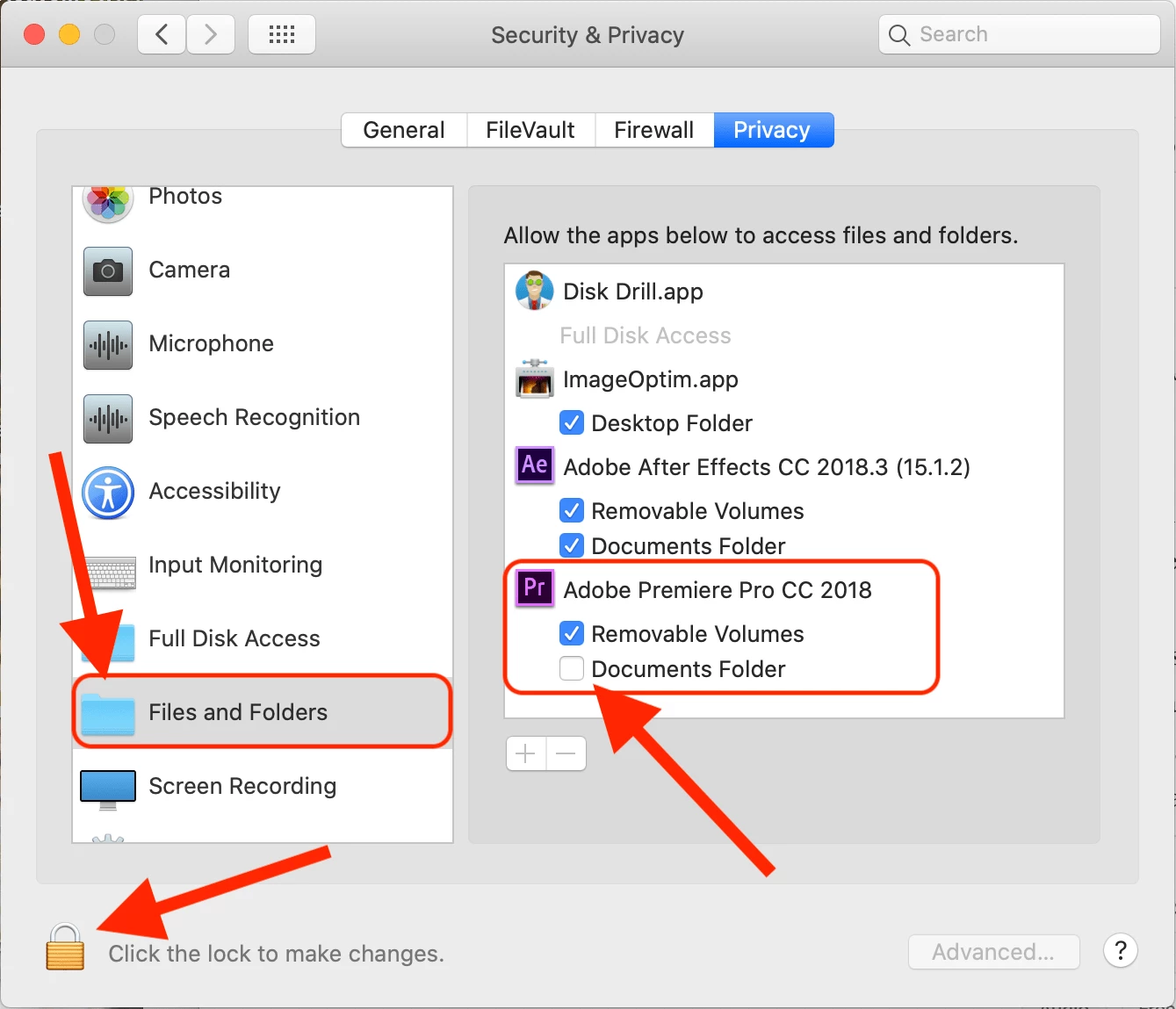Minimize window with yellow button
This screenshot has width=1176, height=1009.
[x=69, y=34]
